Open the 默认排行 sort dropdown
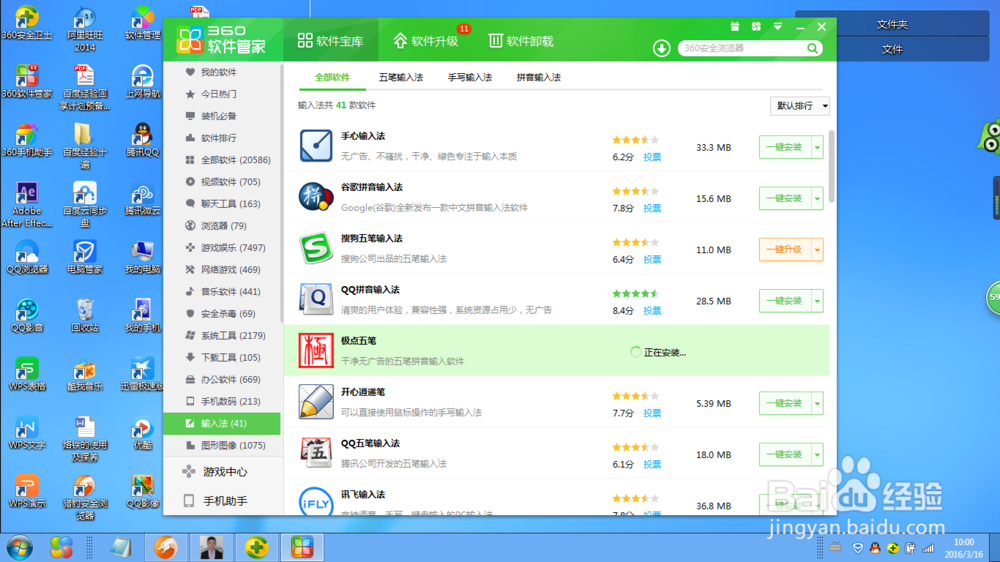 point(800,106)
